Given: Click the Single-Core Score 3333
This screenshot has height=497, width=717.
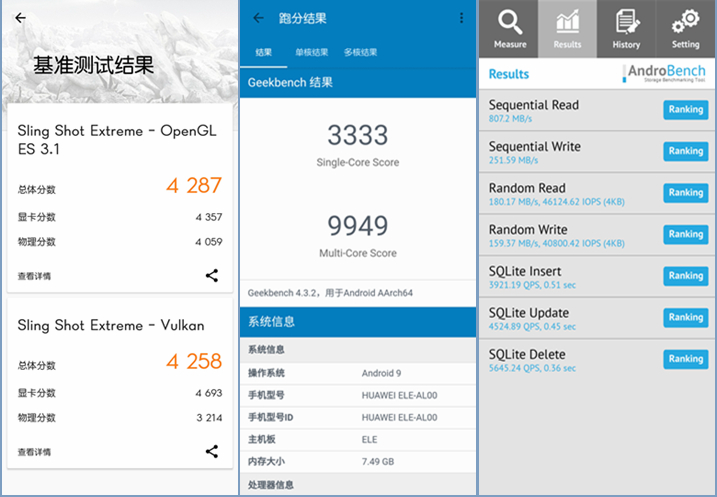Looking at the screenshot, I should (x=358, y=135).
